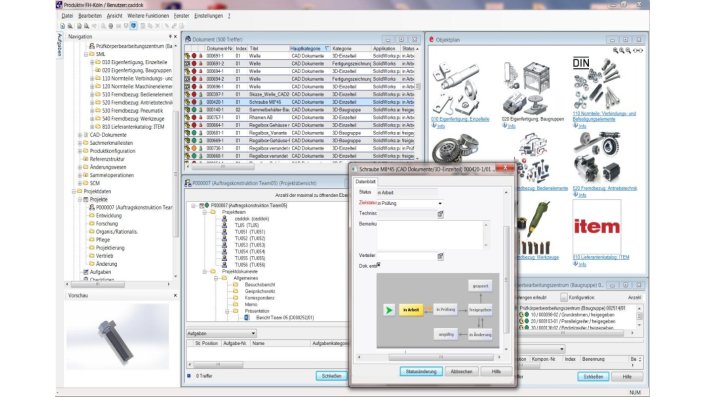Open the 010 Eigenfertigung Einzelteile link

[x=460, y=120]
